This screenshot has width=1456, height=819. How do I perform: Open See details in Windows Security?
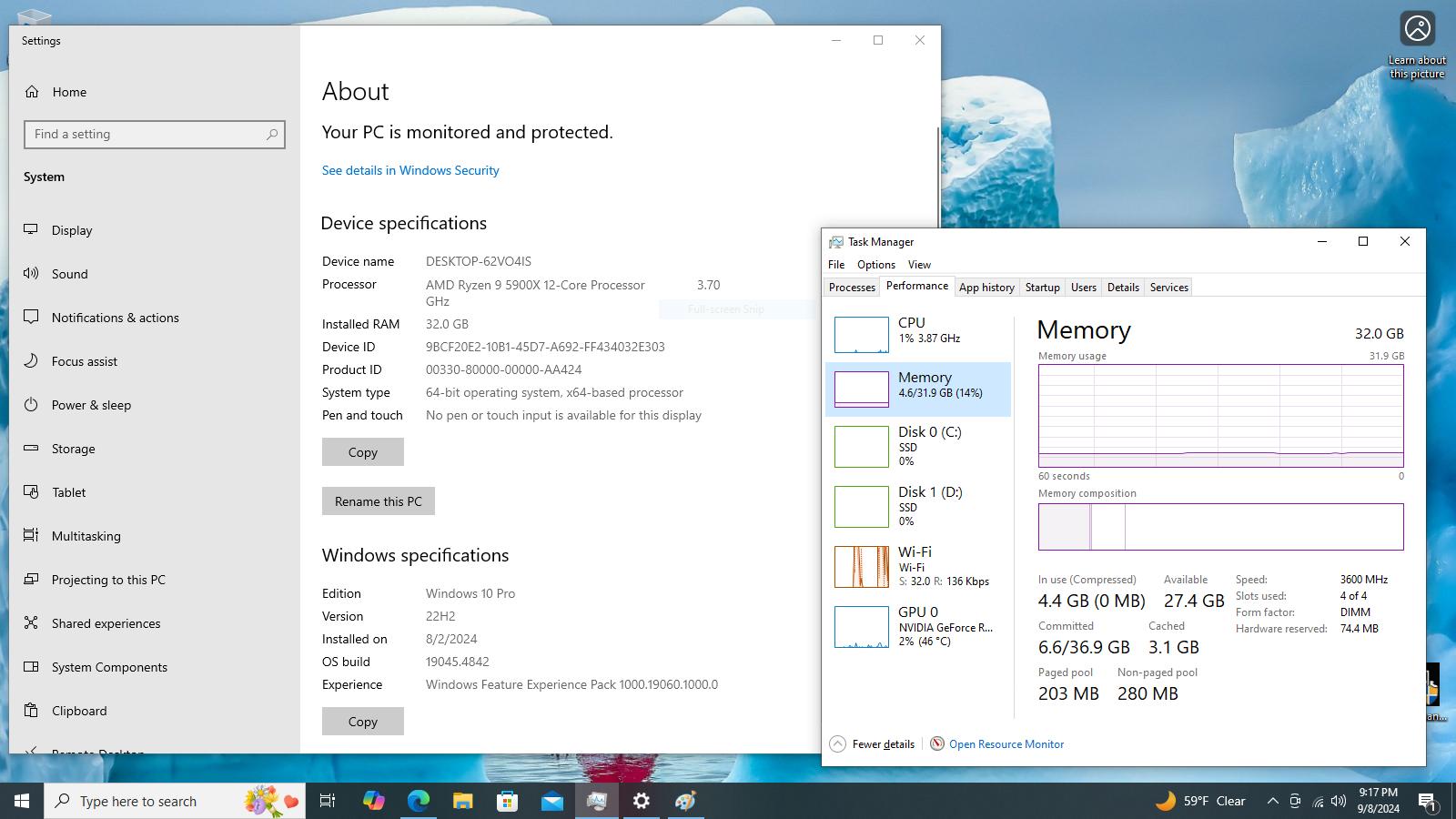(x=410, y=170)
